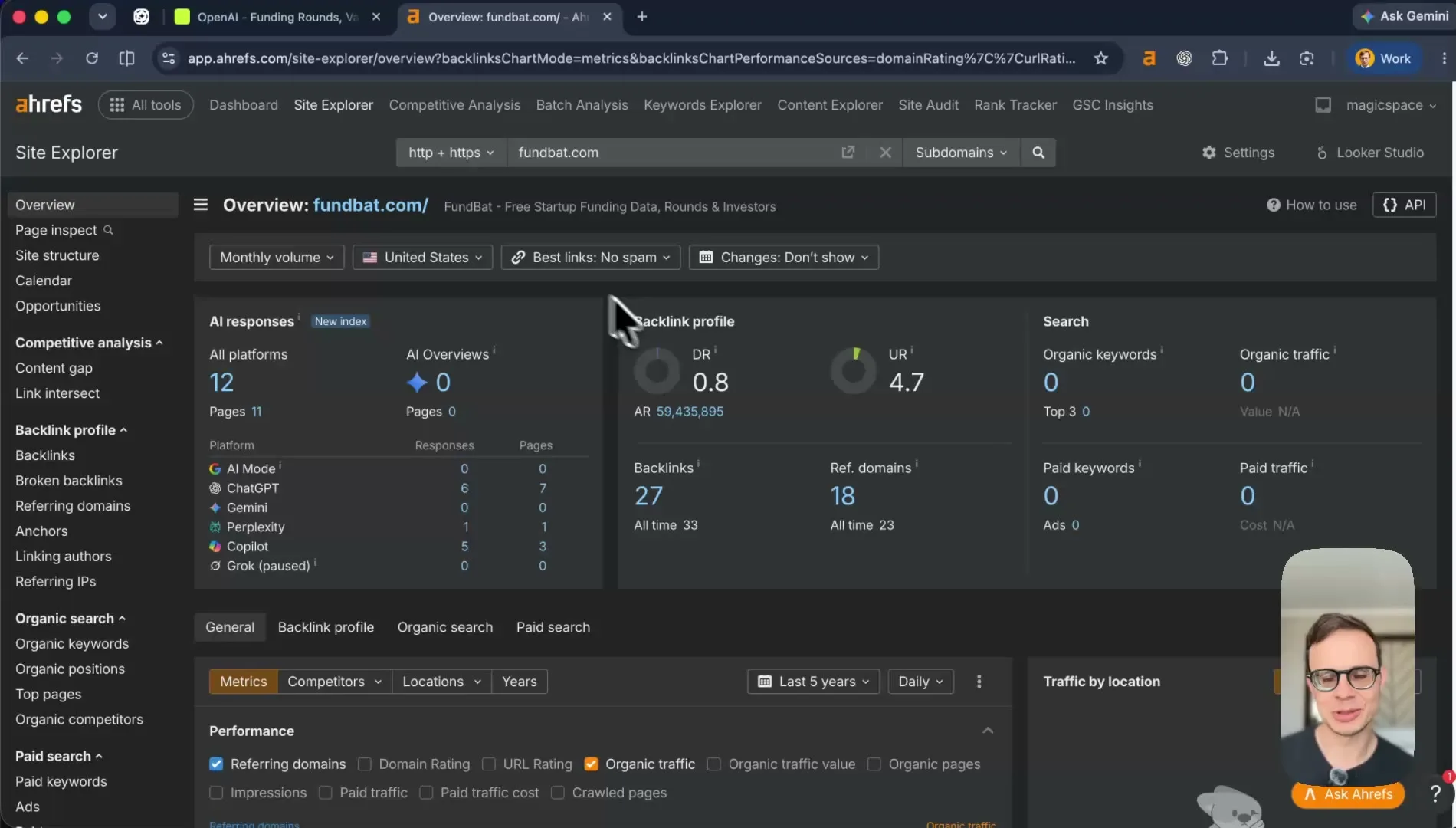The width and height of the screenshot is (1456, 828).
Task: Open fundbat.com in new tab icon
Action: (x=848, y=153)
